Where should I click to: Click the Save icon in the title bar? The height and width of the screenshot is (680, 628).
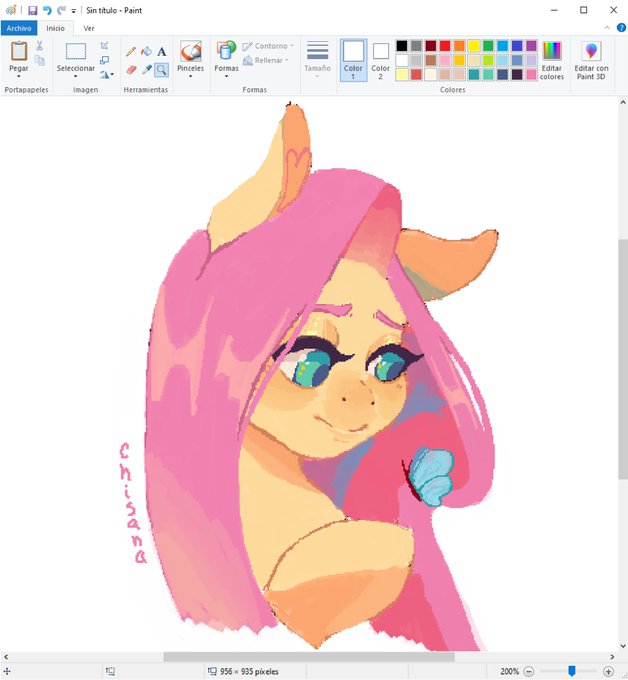33,10
